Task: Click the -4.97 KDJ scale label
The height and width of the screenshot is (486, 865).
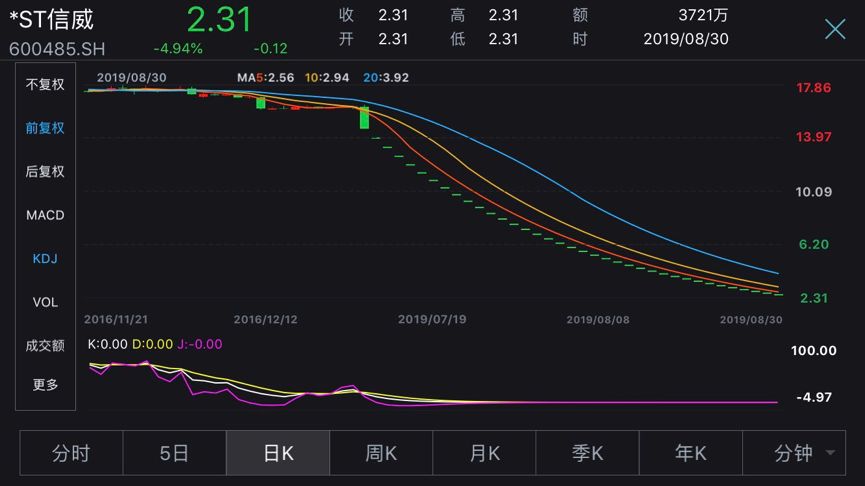Action: (814, 397)
